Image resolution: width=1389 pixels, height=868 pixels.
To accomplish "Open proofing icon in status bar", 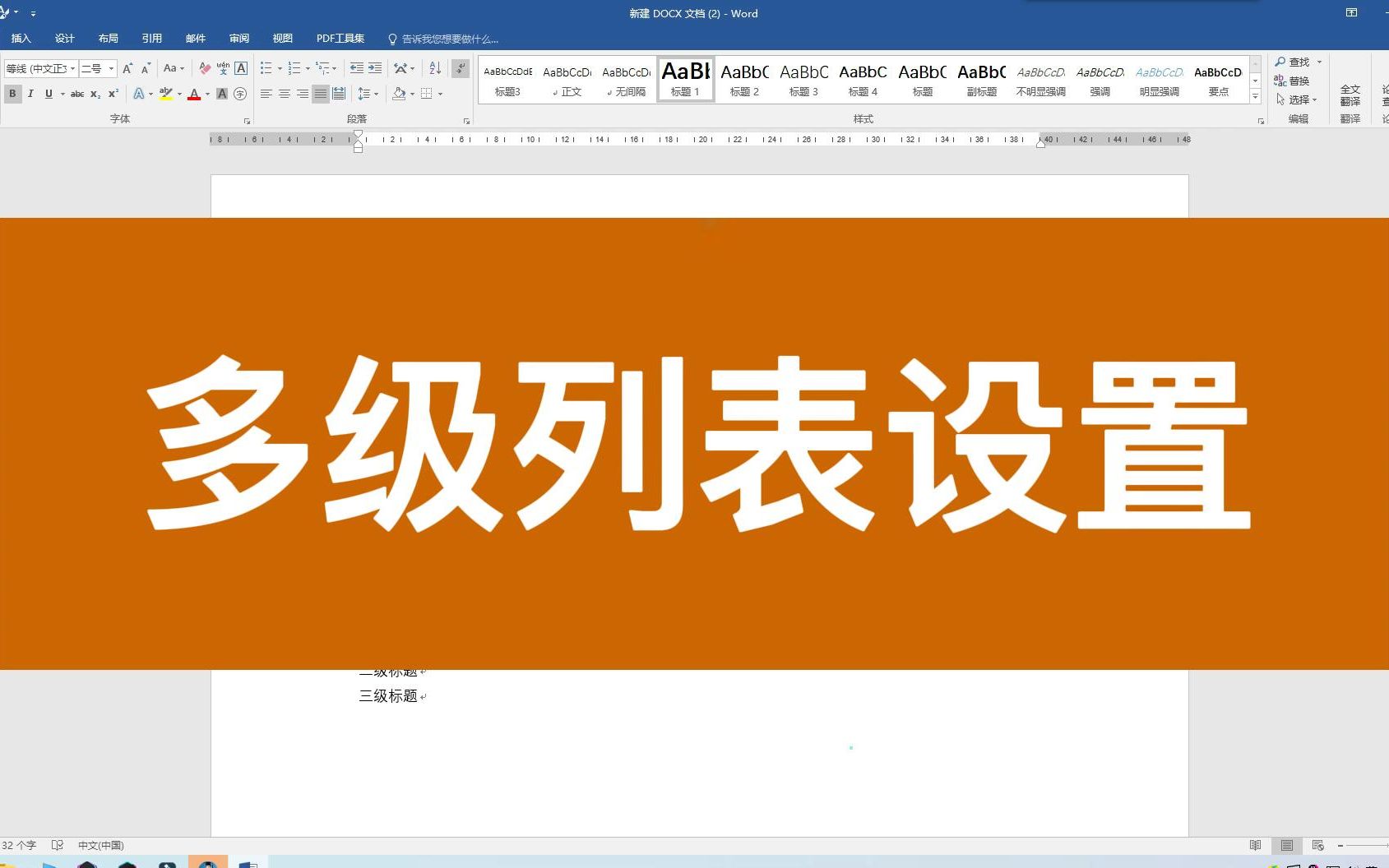I will coord(57,845).
